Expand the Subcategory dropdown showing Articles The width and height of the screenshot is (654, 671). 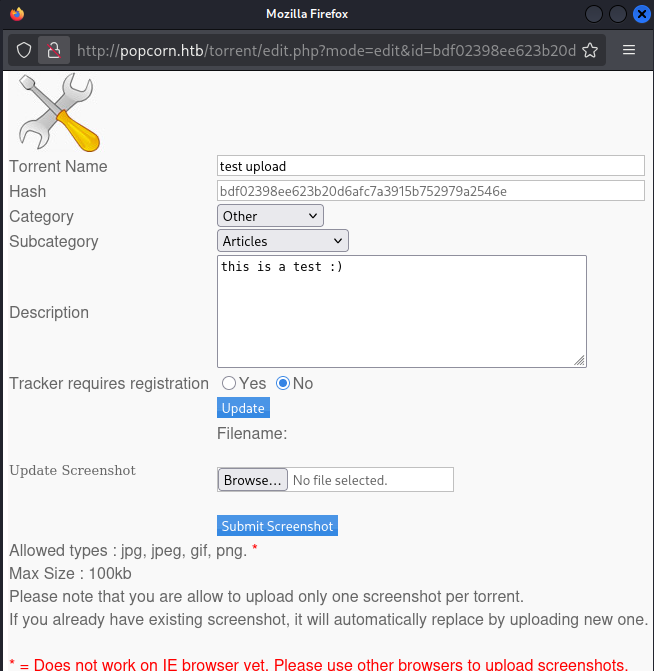tap(282, 241)
